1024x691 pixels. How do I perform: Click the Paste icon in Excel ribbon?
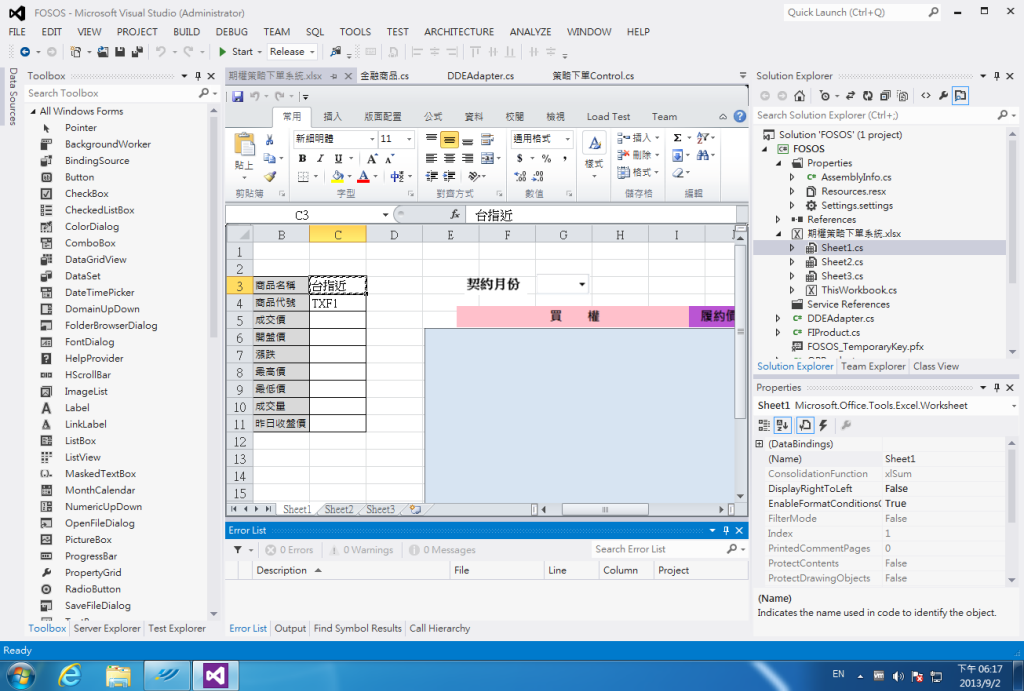[244, 144]
